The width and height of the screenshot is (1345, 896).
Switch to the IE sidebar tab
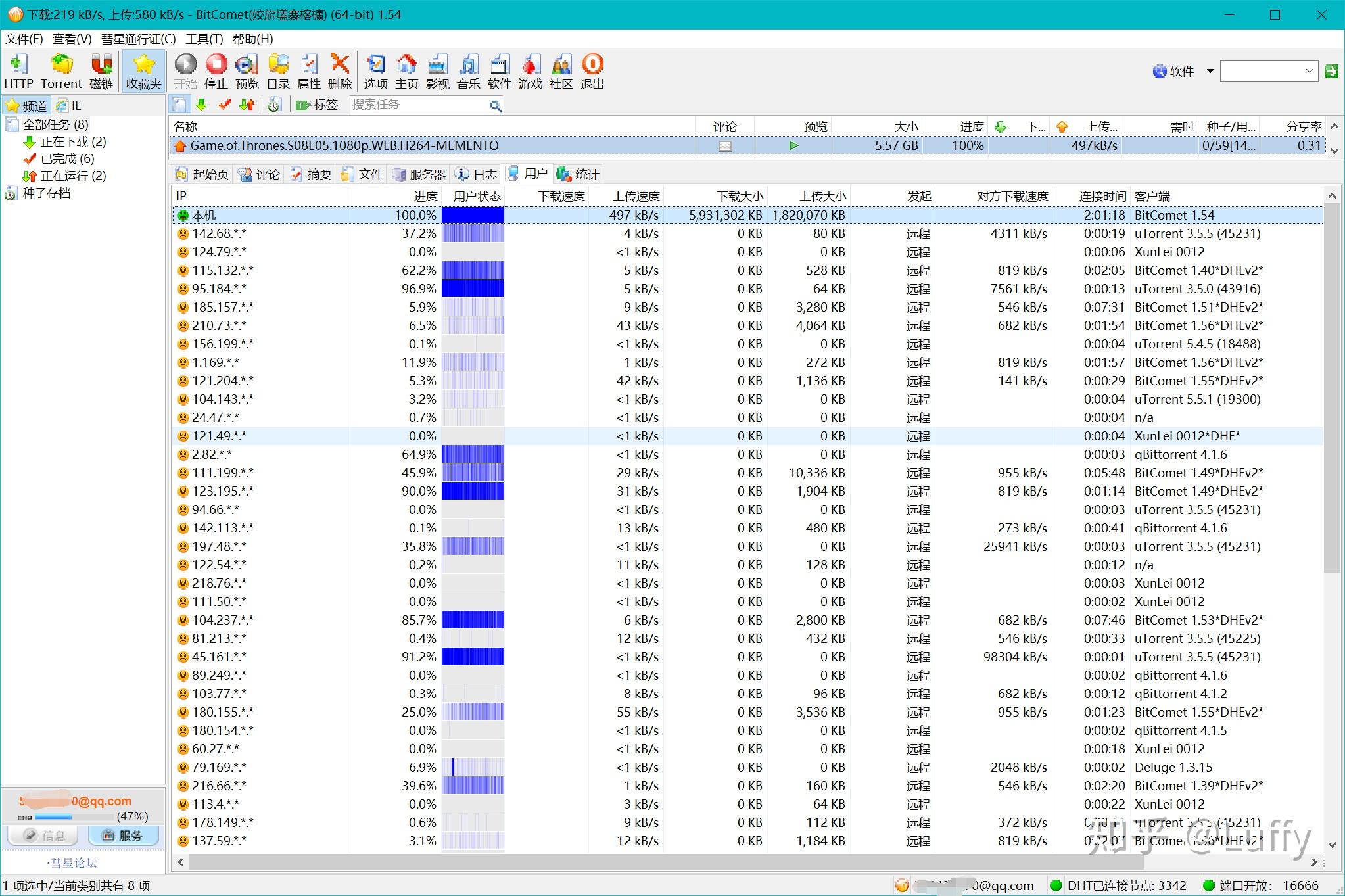coord(69,105)
